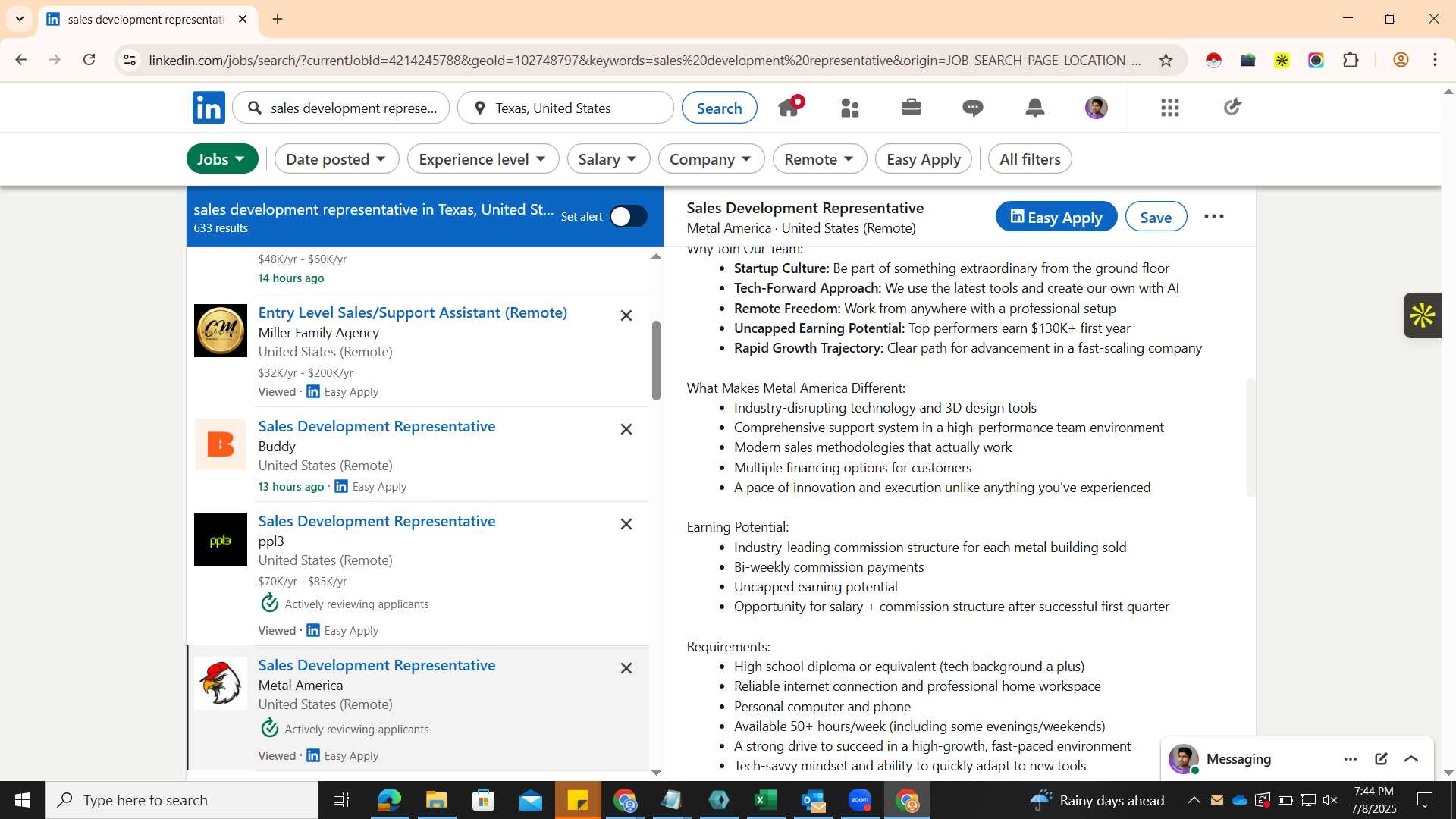Click the Texas location search field

(x=565, y=108)
